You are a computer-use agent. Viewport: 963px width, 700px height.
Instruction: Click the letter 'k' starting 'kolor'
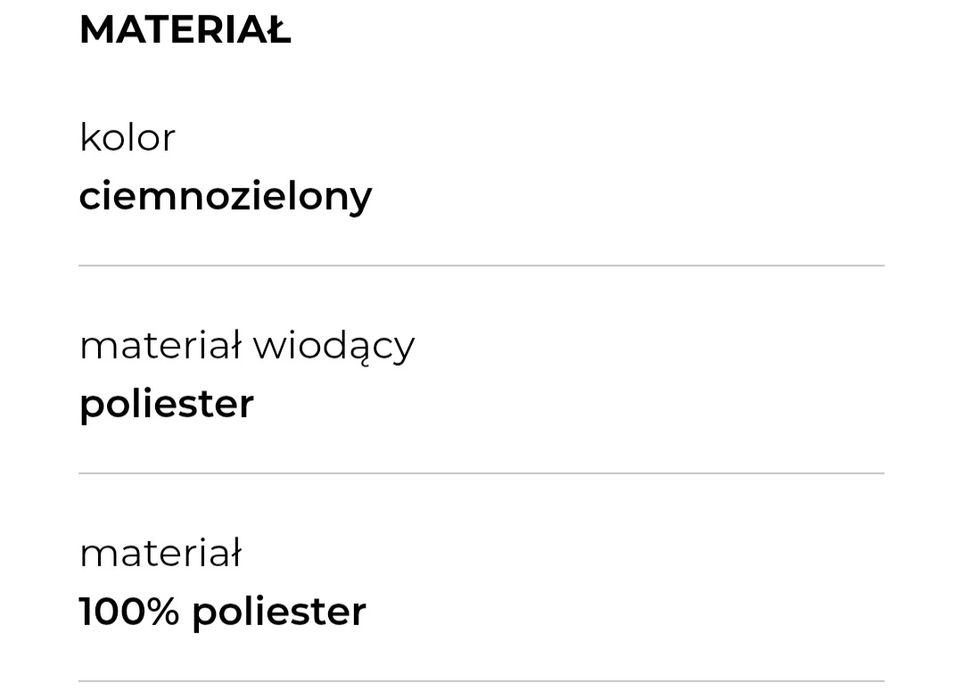click(87, 138)
